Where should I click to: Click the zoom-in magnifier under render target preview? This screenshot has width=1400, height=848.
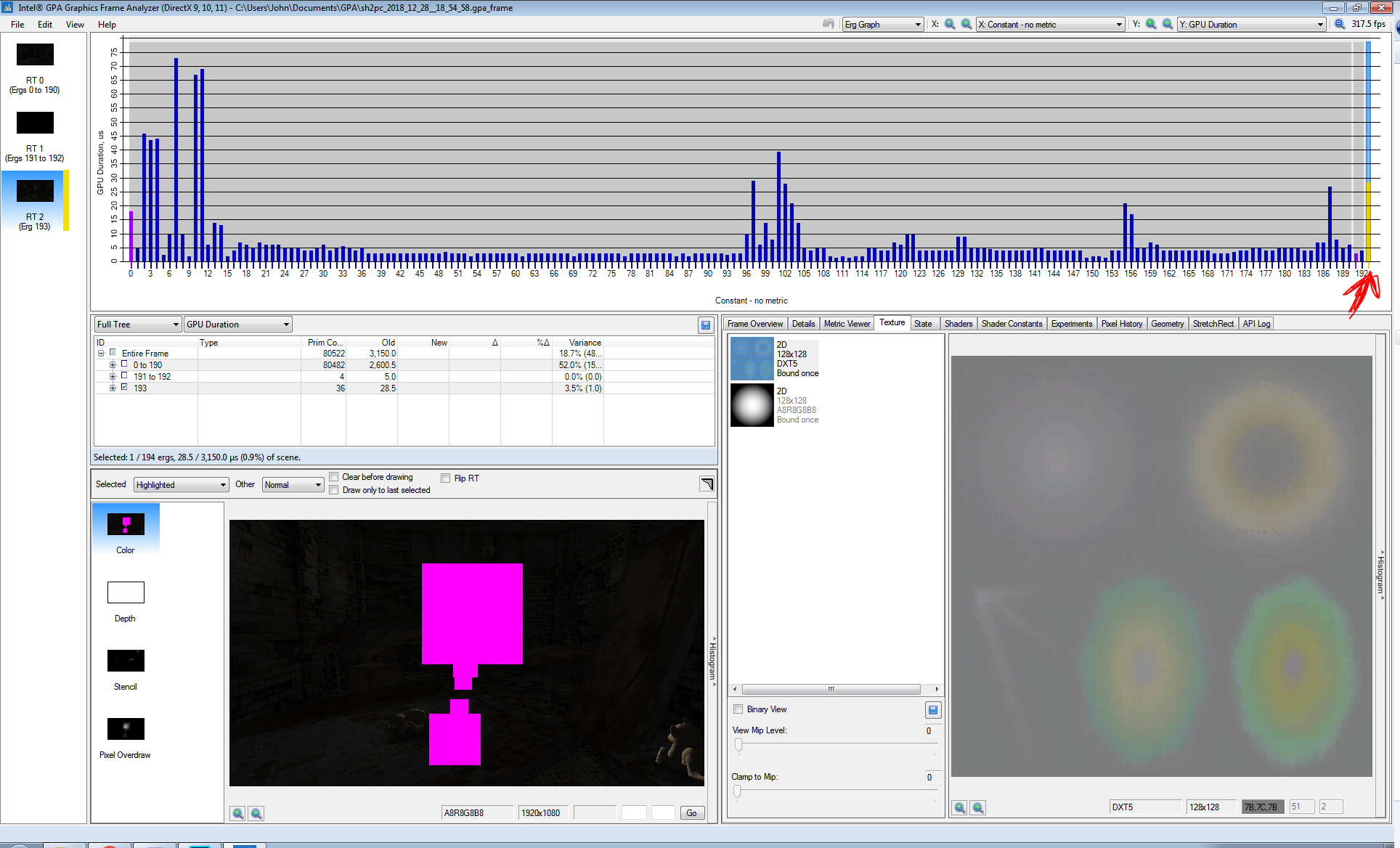point(237,813)
